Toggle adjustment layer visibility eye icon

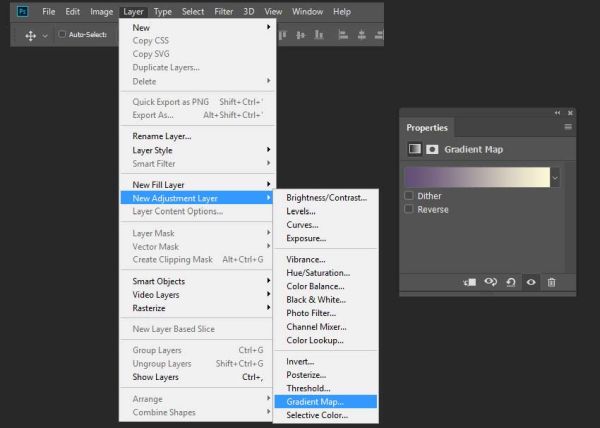click(531, 282)
